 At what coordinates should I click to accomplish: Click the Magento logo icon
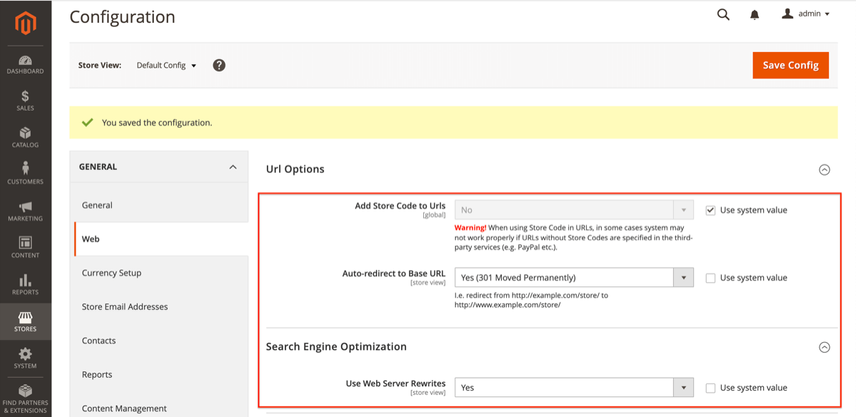pos(25,22)
